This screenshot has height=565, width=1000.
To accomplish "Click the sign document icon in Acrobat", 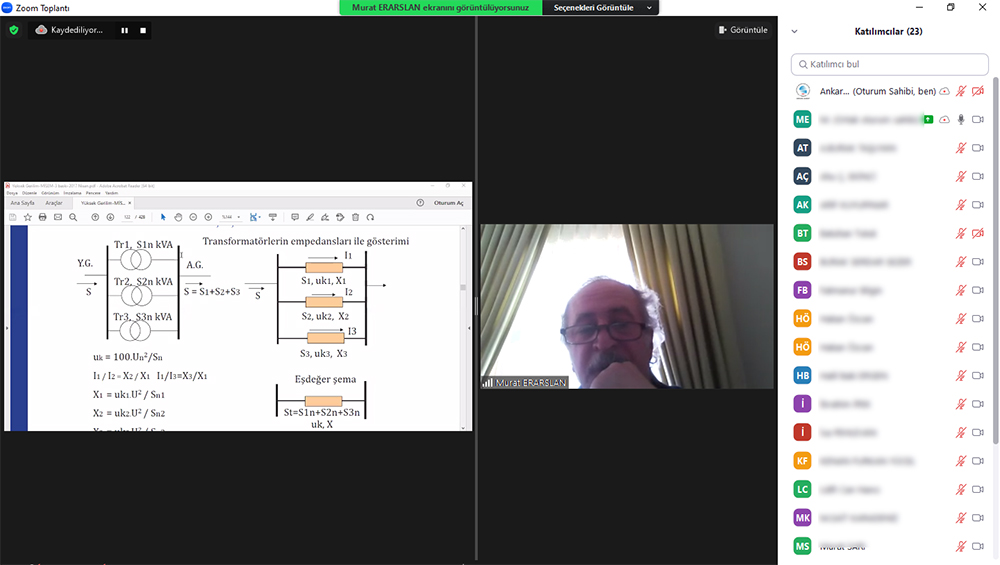I will pyautogui.click(x=325, y=217).
